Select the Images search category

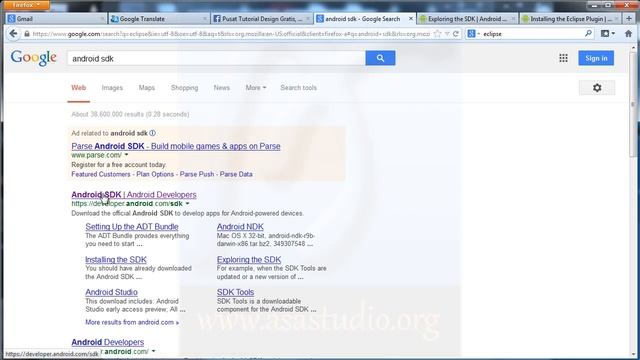click(112, 88)
